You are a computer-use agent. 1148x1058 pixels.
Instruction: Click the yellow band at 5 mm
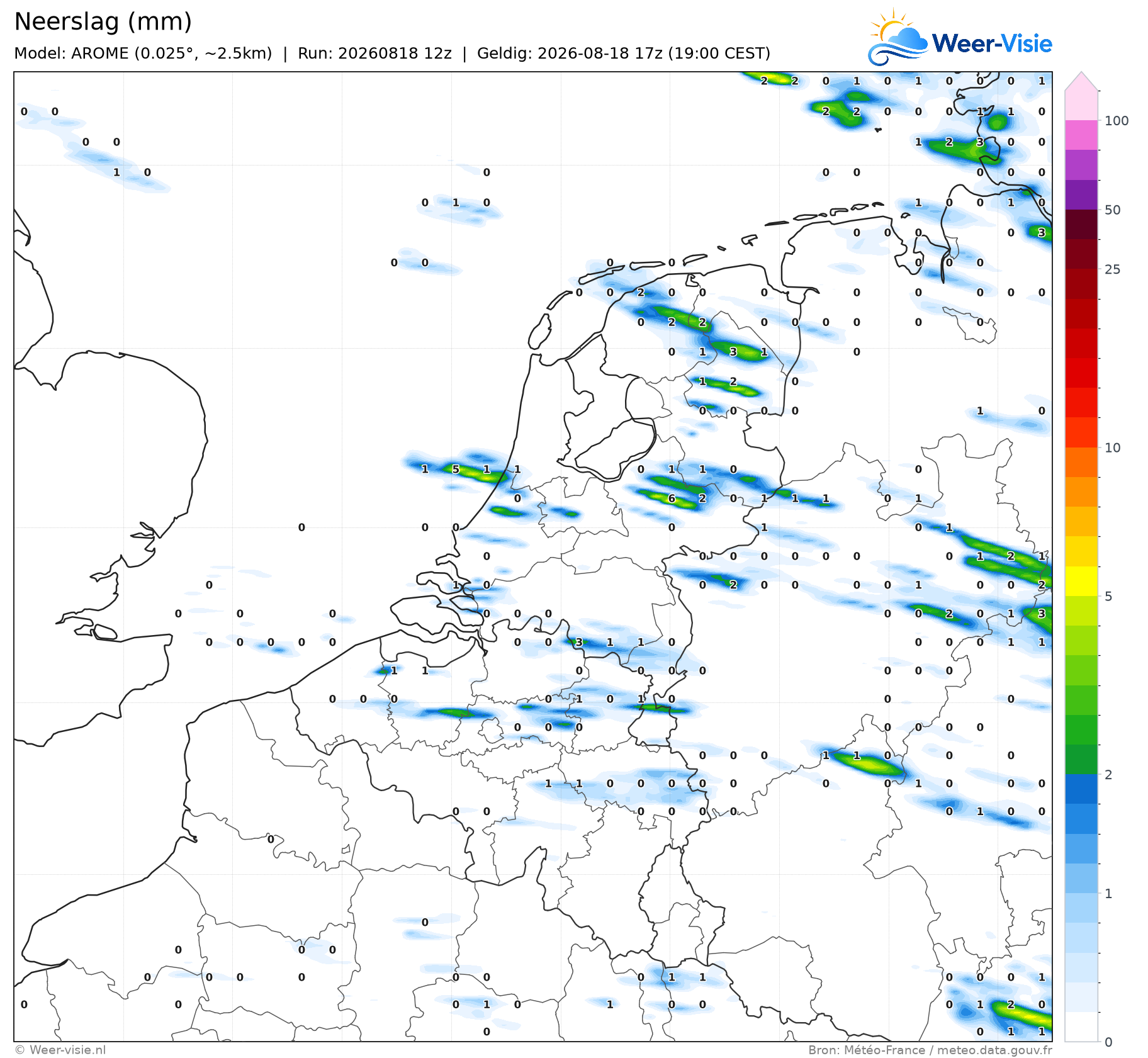click(1081, 581)
